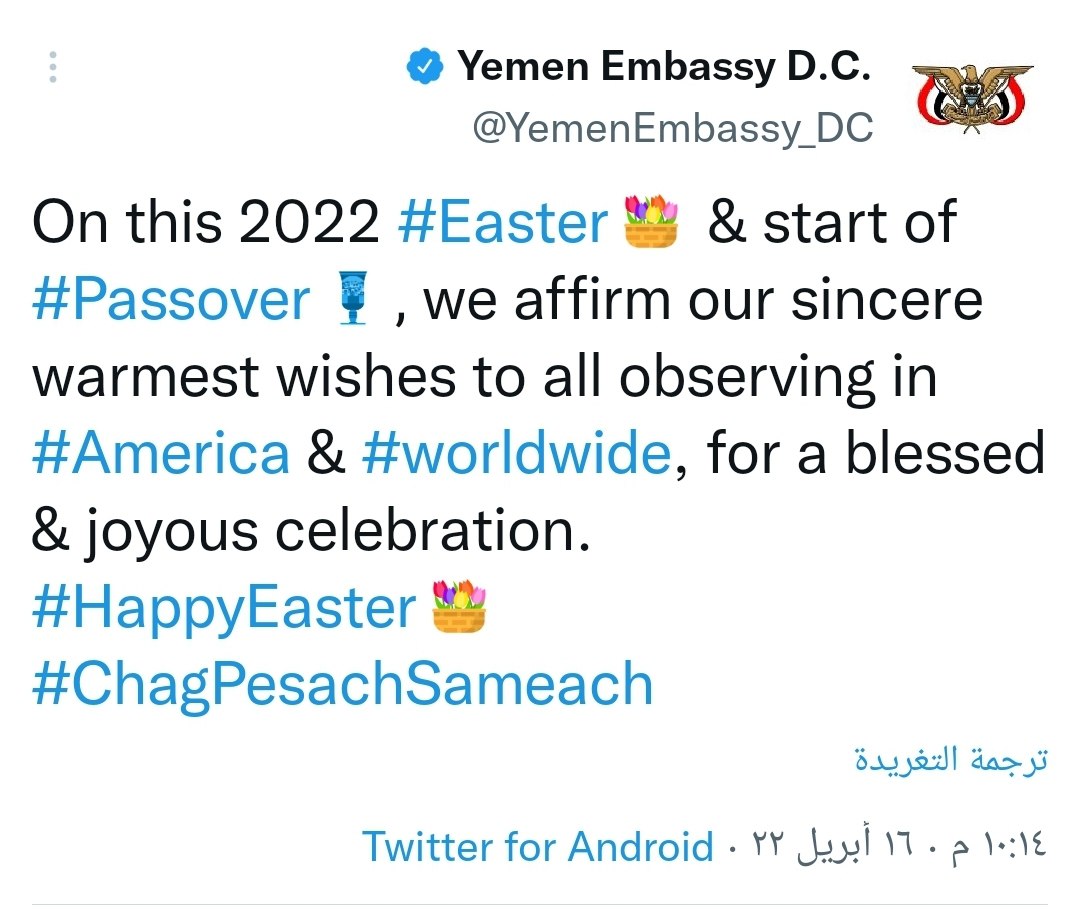The height and width of the screenshot is (922, 1073).
Task: Open the Yemen Embassy eagle profile picture
Action: [972, 97]
